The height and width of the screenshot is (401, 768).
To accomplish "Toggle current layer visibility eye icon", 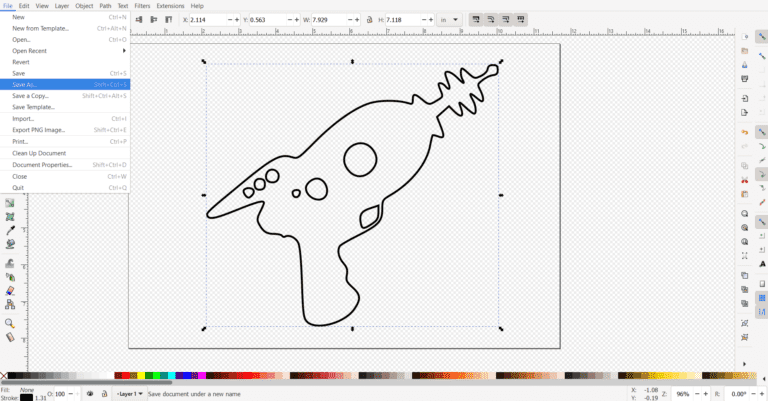I will click(90, 394).
